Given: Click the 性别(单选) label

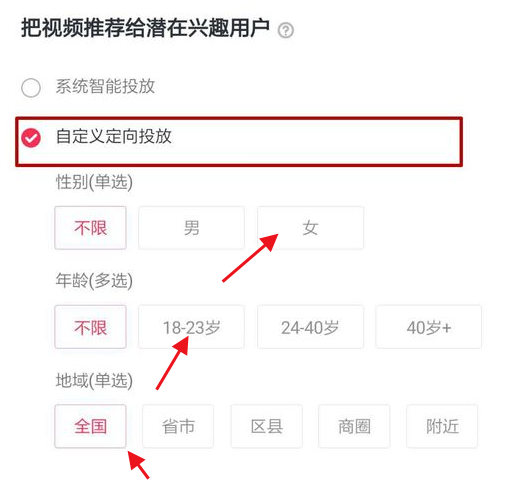Looking at the screenshot, I should [94, 182].
